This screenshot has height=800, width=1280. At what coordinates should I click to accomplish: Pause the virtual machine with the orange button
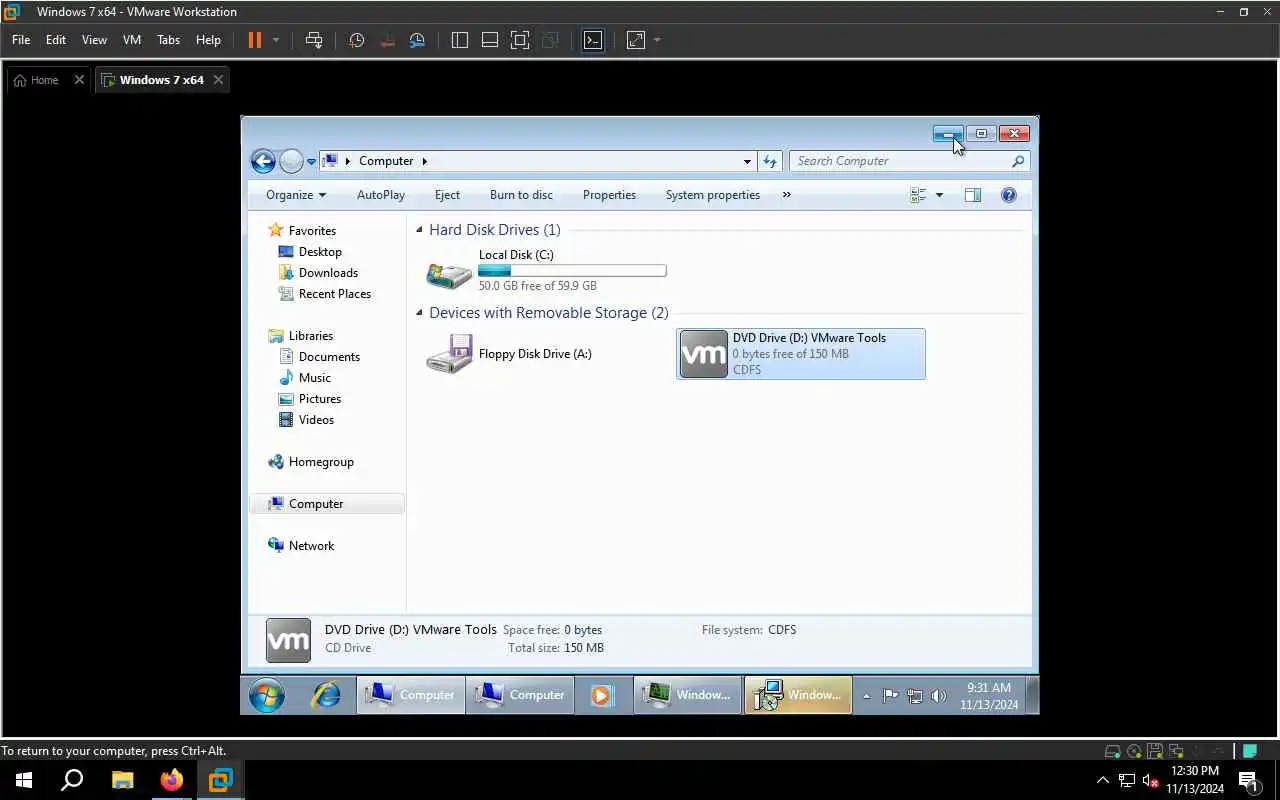(254, 40)
